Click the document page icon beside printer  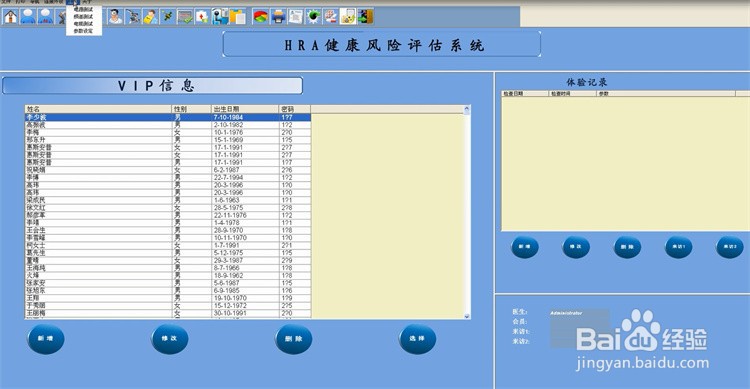pos(296,17)
